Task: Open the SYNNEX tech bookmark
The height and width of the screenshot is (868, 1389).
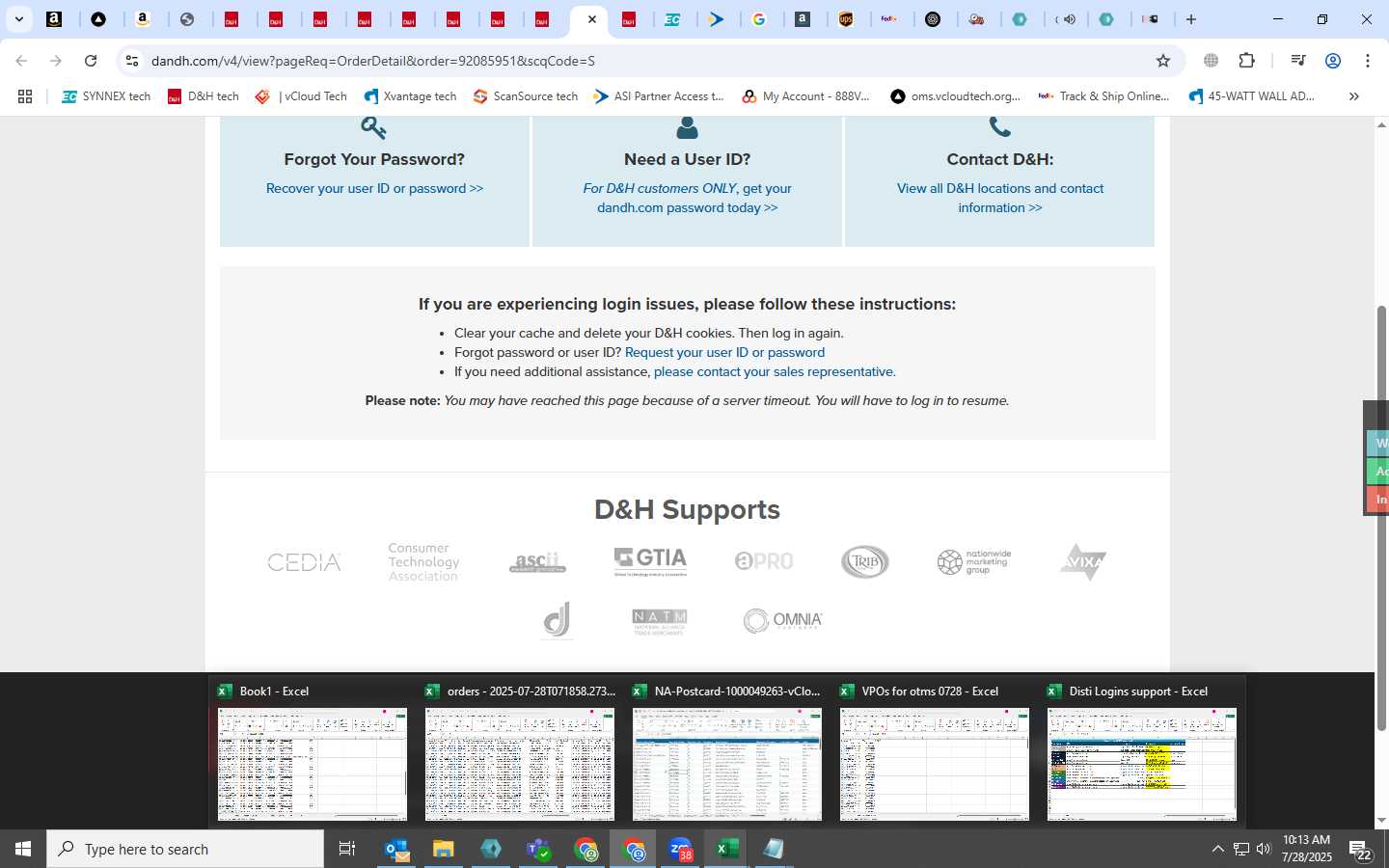Action: (x=106, y=96)
